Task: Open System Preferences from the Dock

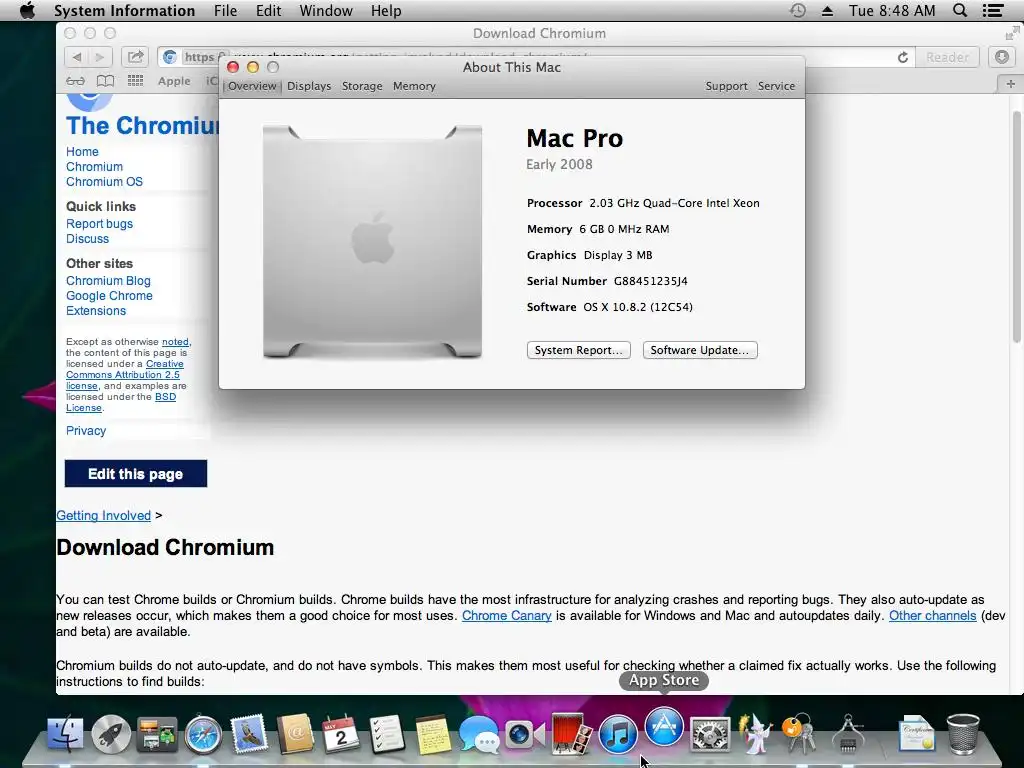Action: click(x=710, y=734)
